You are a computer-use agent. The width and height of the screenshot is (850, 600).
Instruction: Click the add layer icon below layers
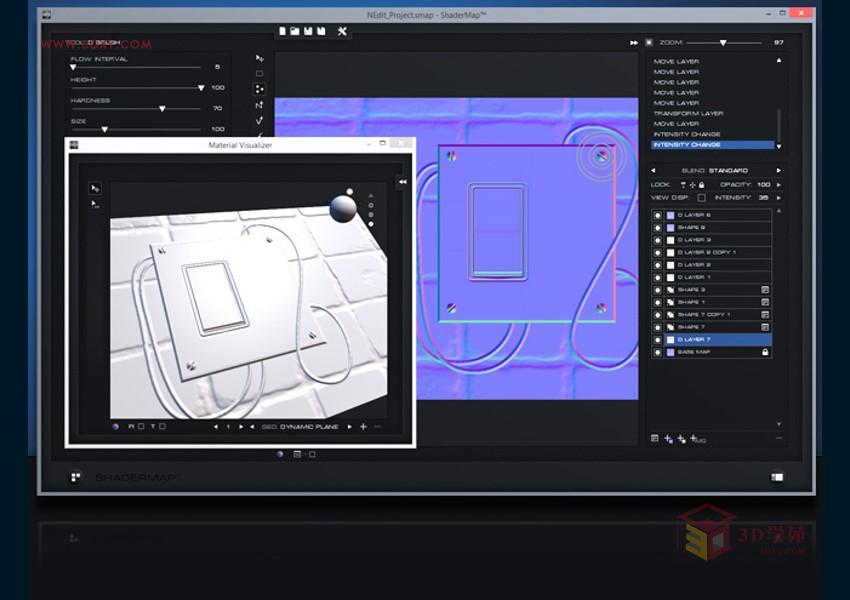pyautogui.click(x=668, y=438)
